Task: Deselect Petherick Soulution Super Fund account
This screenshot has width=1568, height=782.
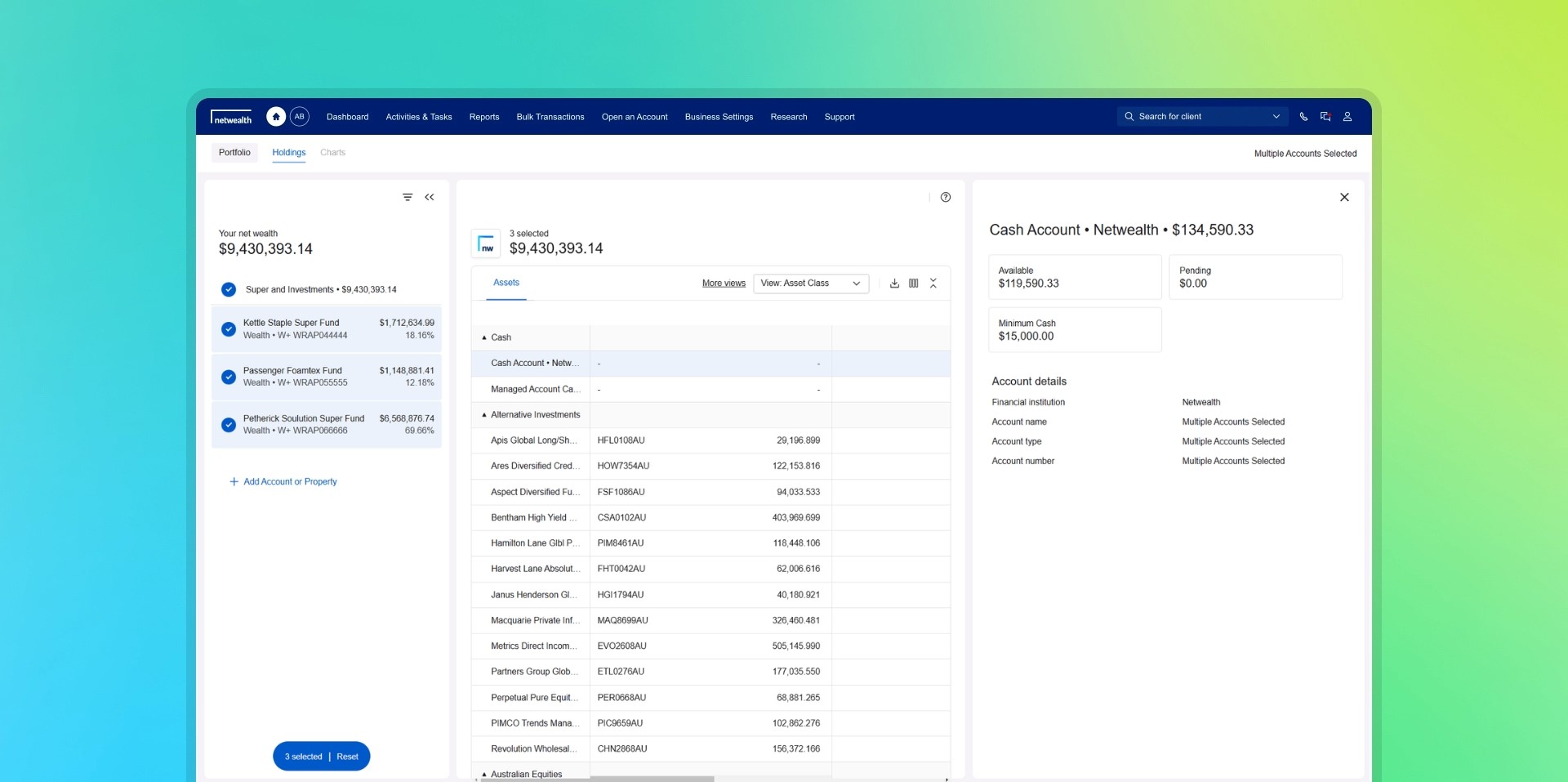Action: click(229, 424)
